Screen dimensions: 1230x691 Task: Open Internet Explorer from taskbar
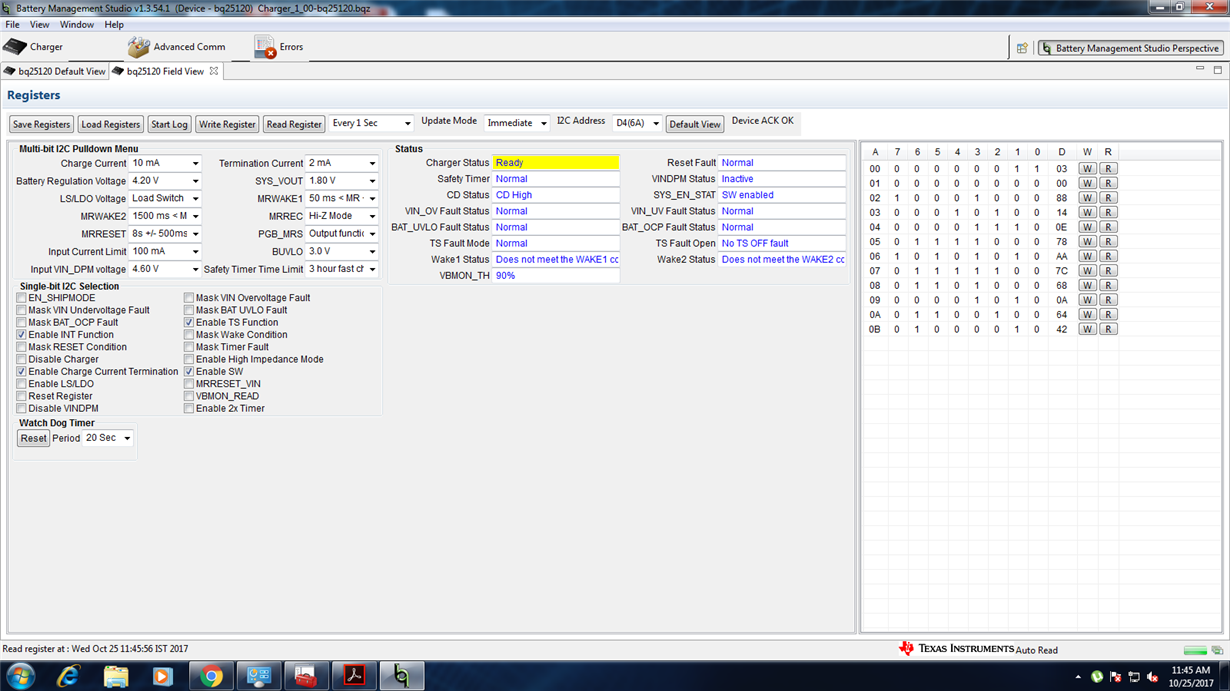pos(69,676)
